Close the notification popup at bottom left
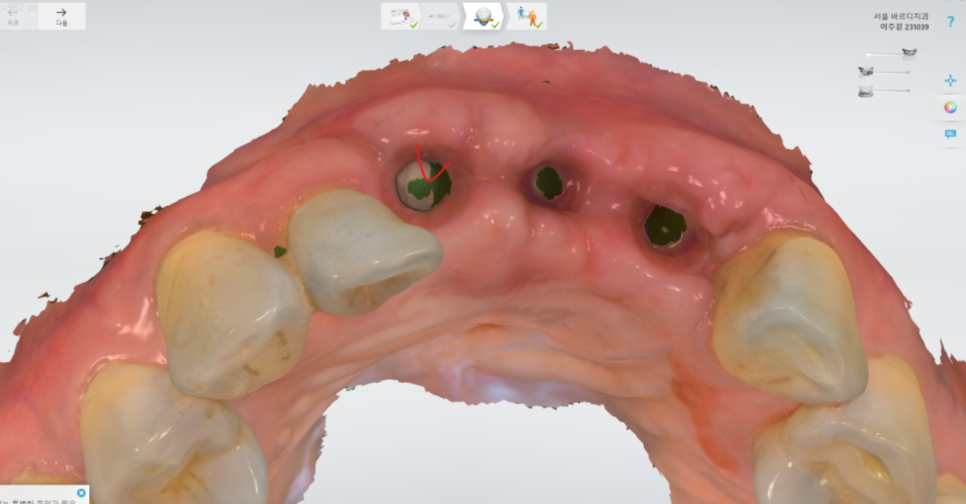 81,493
